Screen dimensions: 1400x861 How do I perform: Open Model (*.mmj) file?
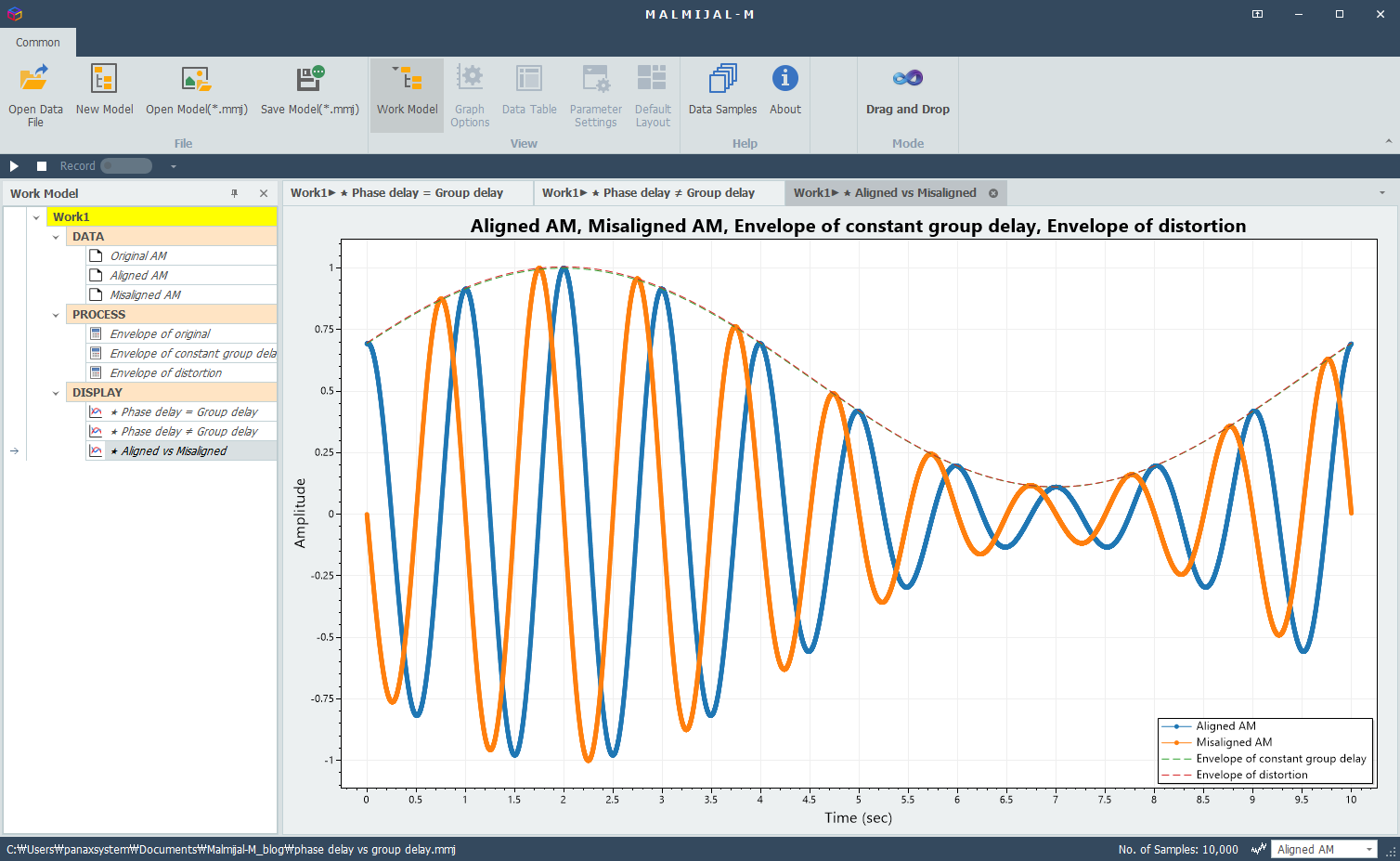[x=197, y=90]
